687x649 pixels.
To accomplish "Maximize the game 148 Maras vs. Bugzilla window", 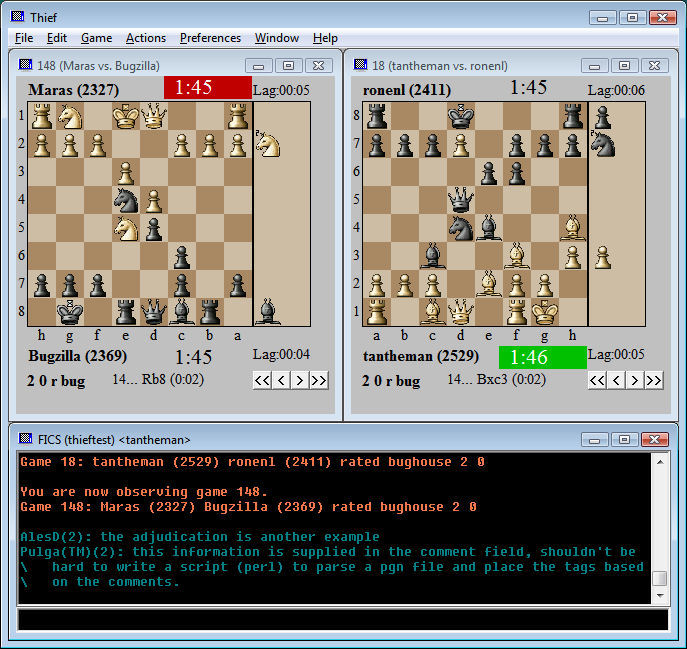I will point(288,66).
